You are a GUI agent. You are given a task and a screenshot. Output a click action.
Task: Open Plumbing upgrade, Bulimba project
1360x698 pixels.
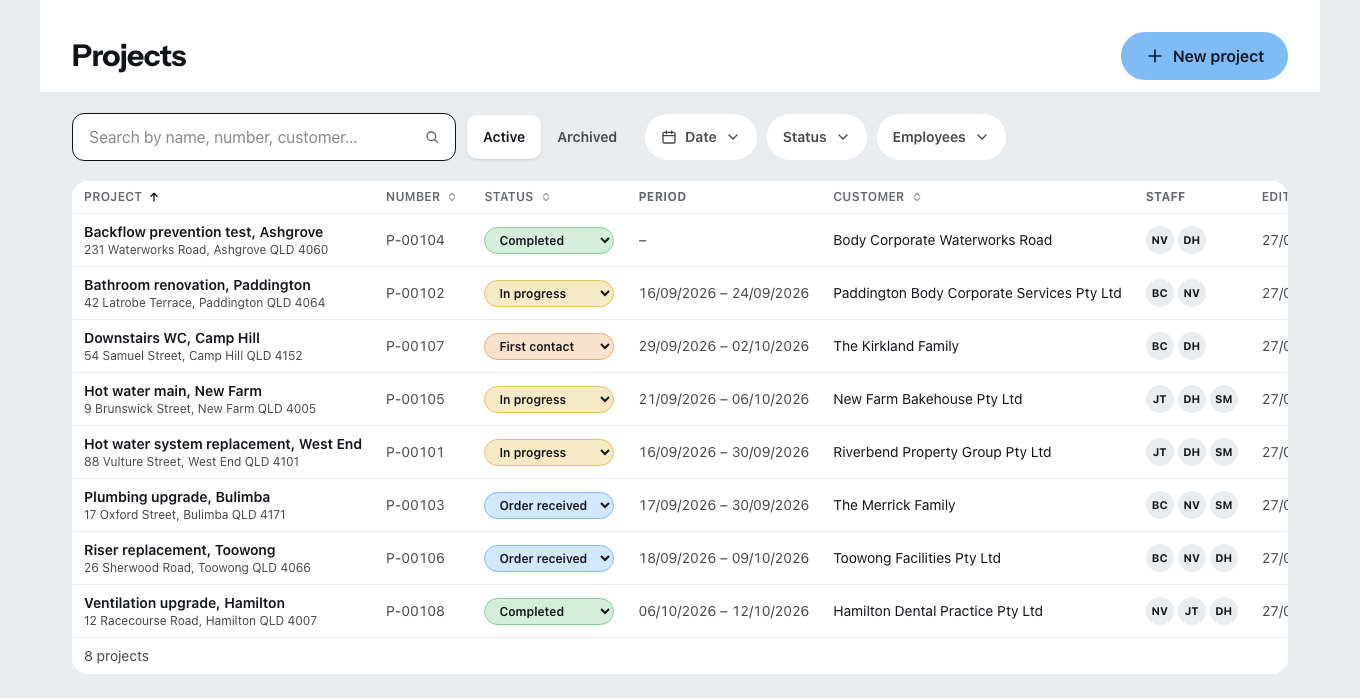177,497
